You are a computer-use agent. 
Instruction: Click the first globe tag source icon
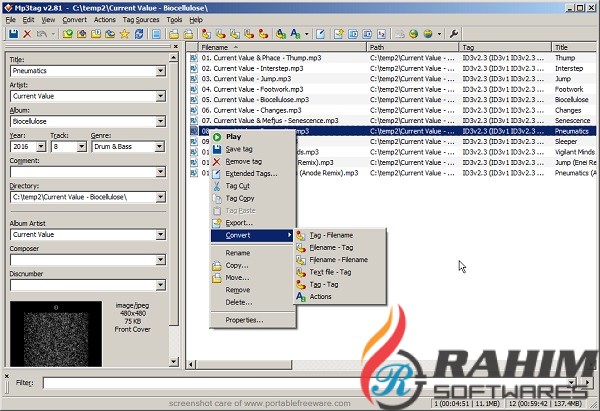click(413, 34)
